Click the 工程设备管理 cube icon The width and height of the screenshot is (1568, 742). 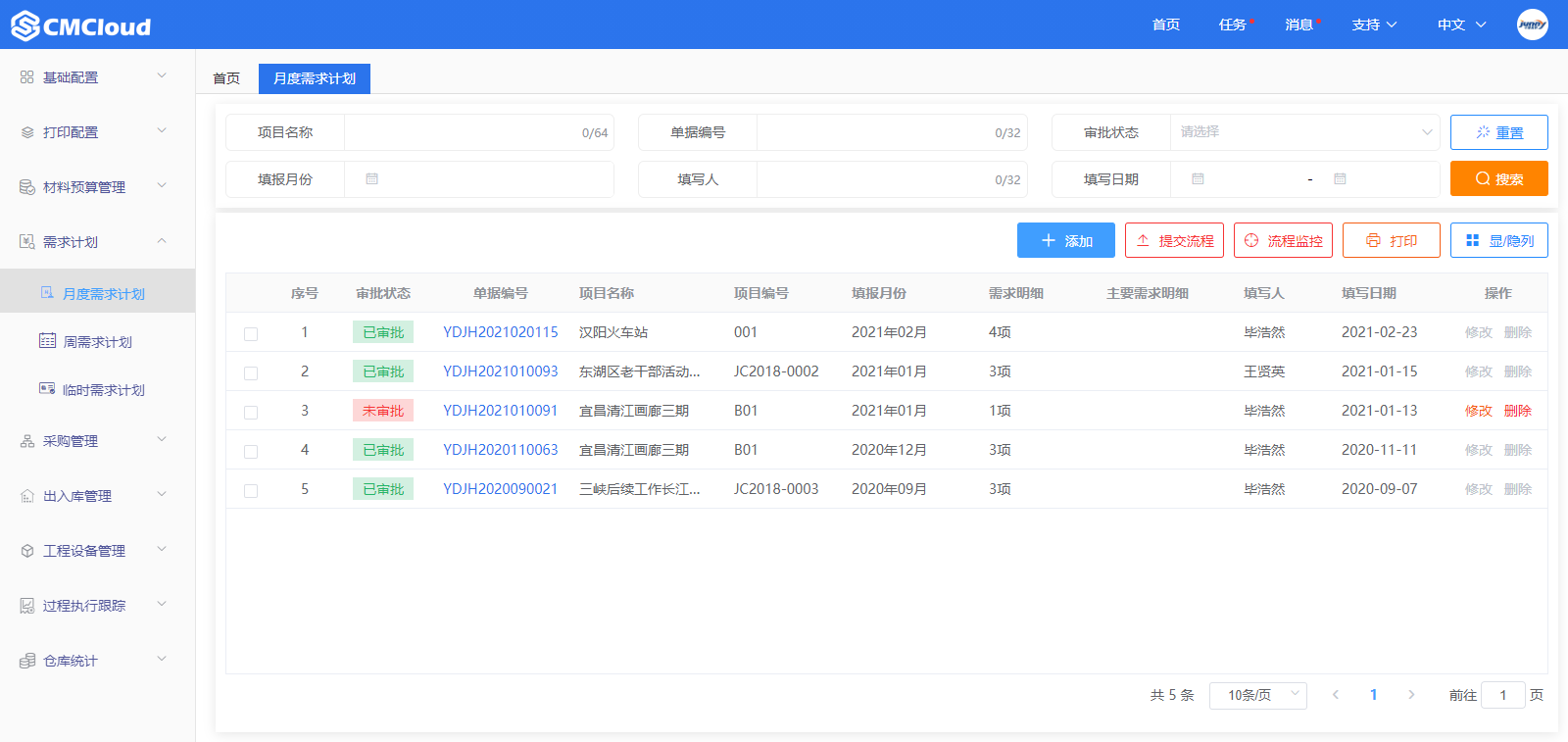point(27,551)
